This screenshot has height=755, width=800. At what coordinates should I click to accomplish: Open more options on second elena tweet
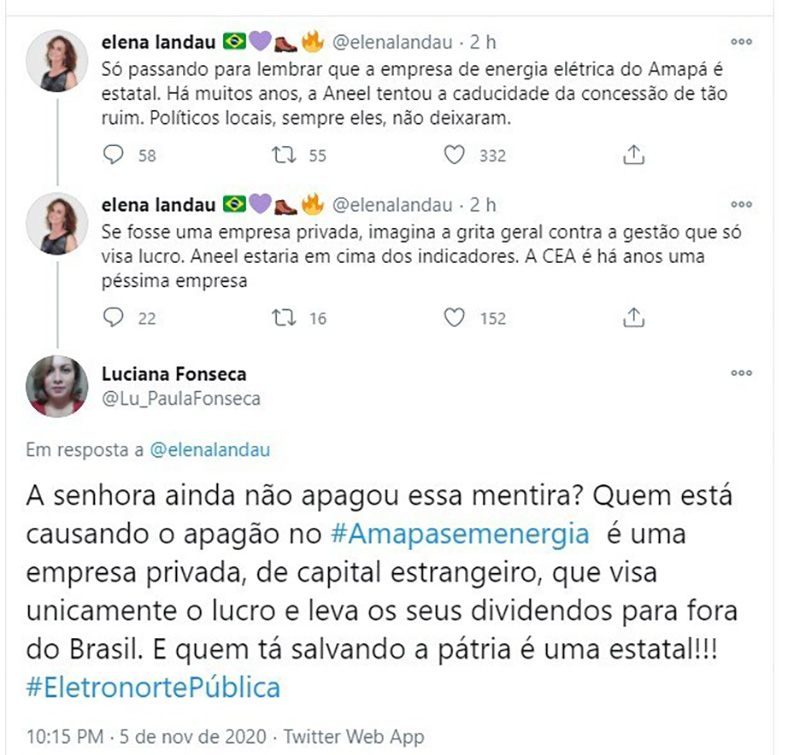click(x=741, y=205)
